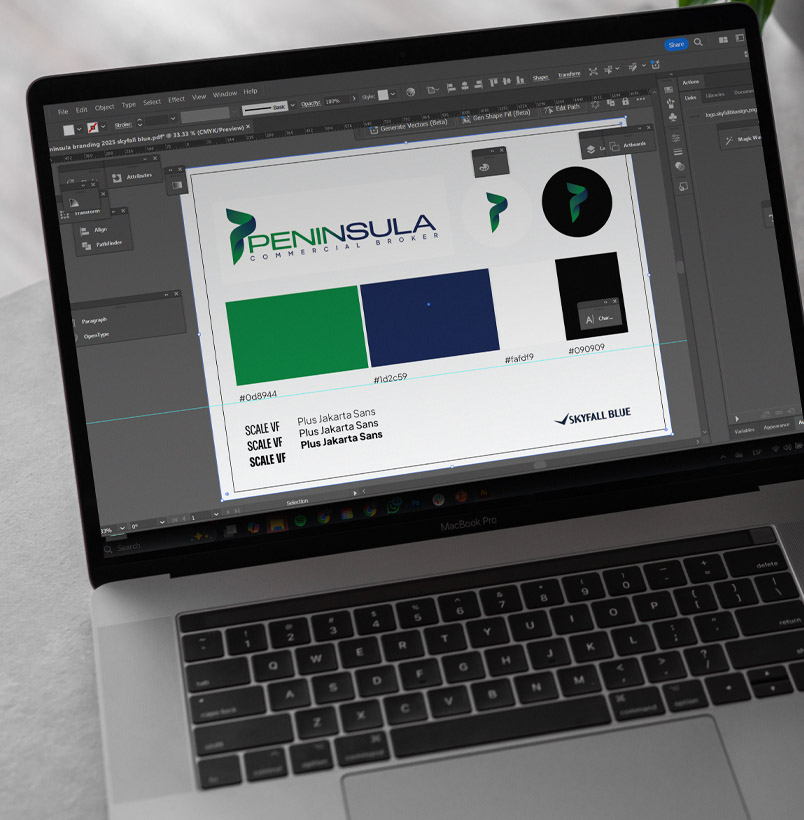Open the three-dots more options on taskbar
804x820 pixels.
[641, 99]
